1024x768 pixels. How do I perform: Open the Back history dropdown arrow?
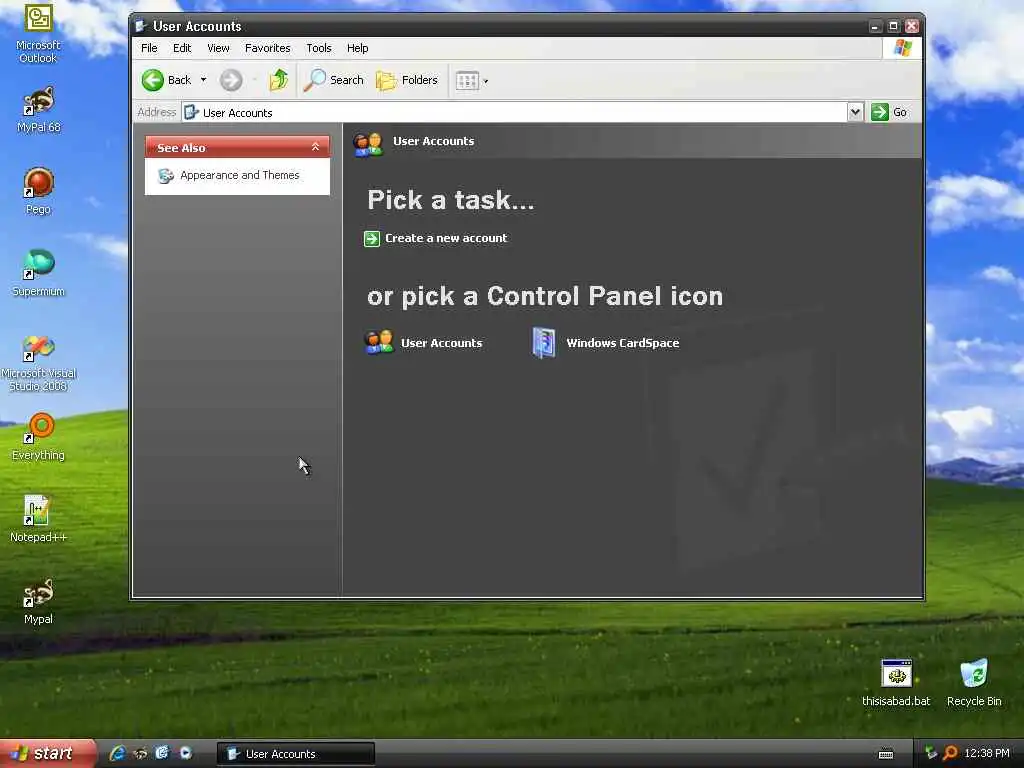click(204, 80)
